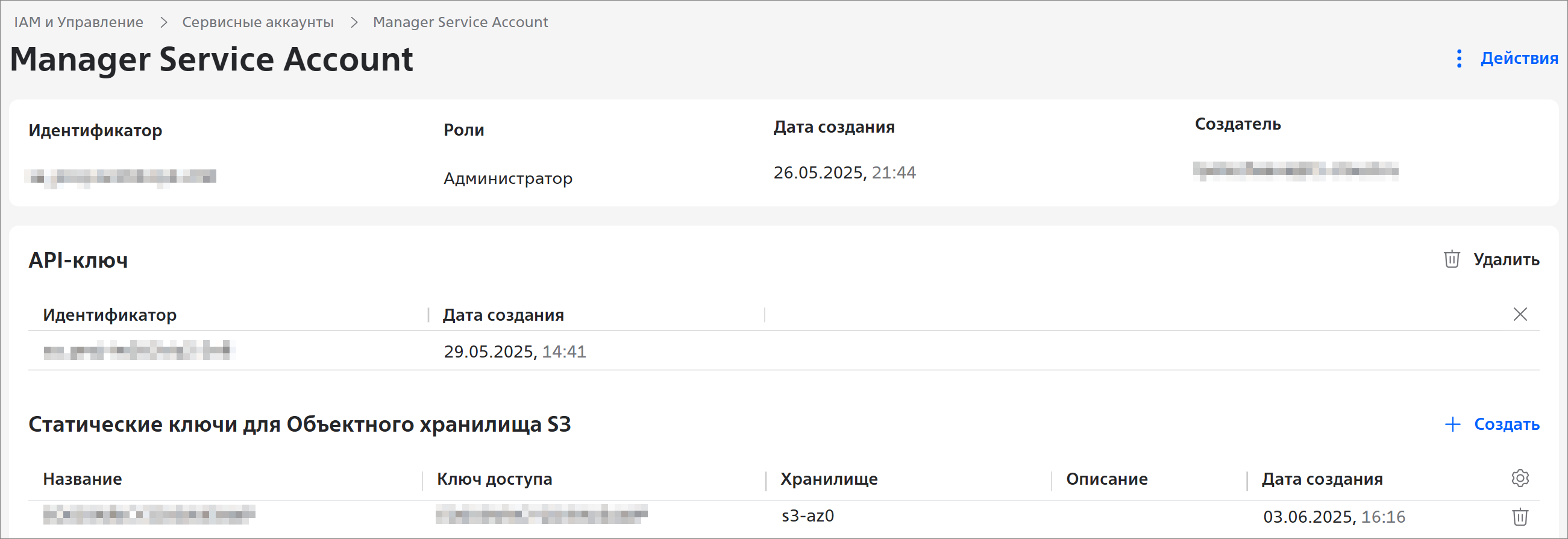Click API key Идентификатор column header

pyautogui.click(x=110, y=315)
